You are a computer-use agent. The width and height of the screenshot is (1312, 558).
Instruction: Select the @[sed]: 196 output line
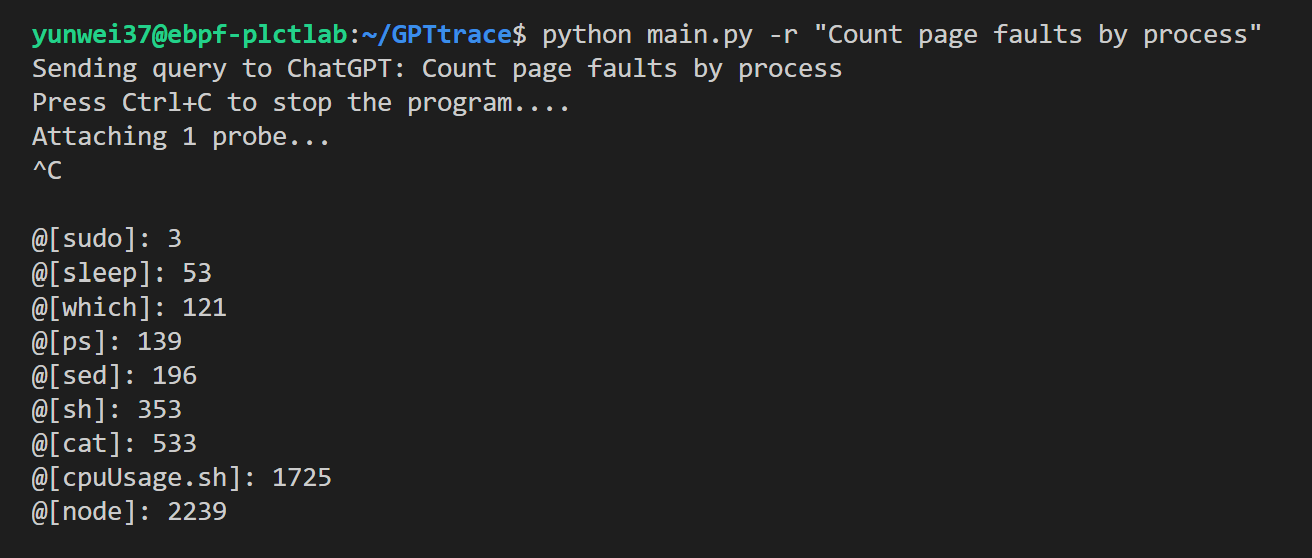[x=114, y=375]
